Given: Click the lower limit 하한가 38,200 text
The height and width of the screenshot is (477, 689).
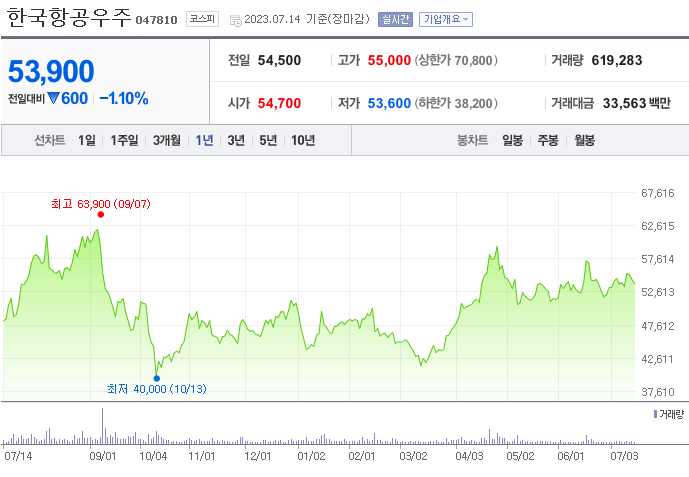Looking at the screenshot, I should click(x=456, y=103).
